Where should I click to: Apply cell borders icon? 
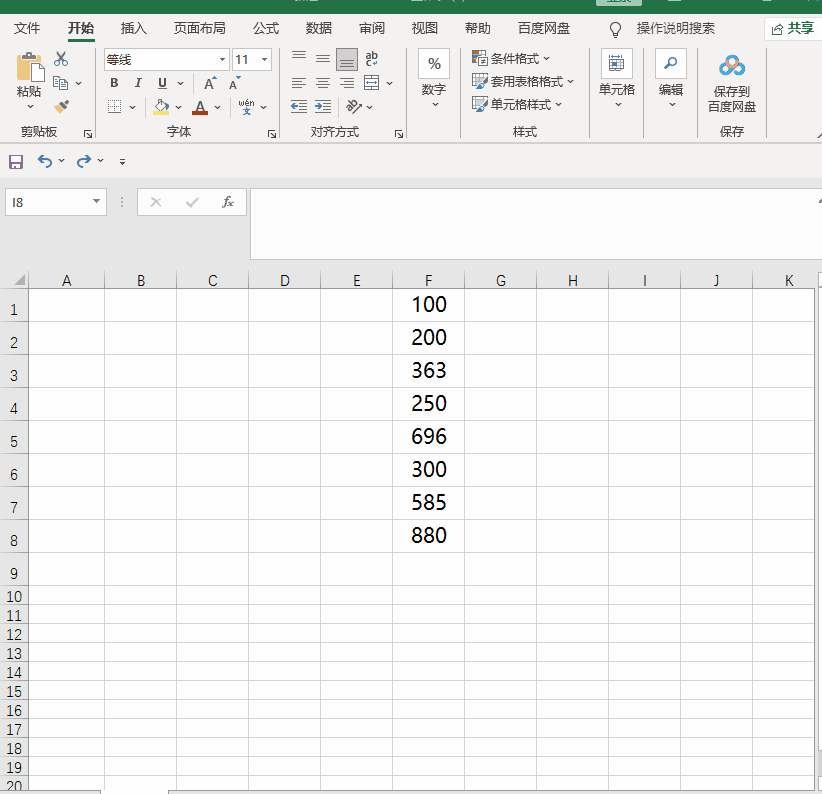(x=114, y=107)
